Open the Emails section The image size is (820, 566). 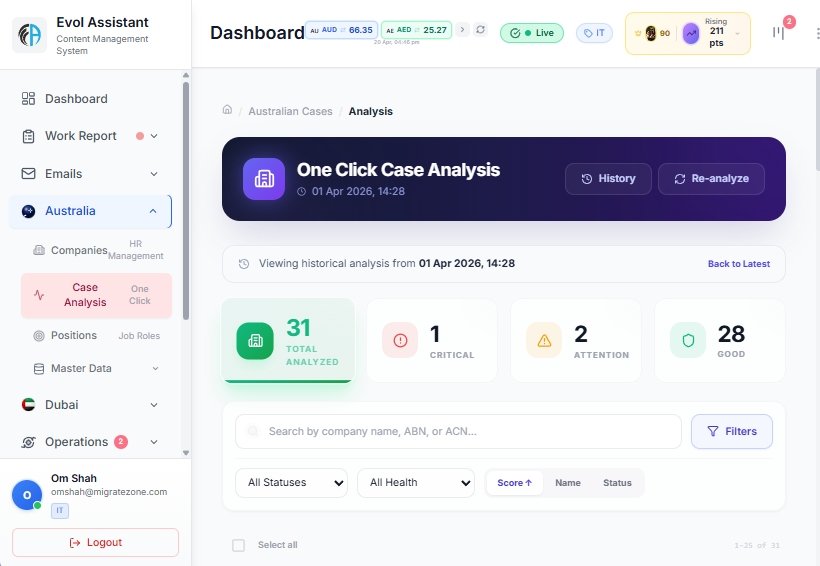click(90, 174)
